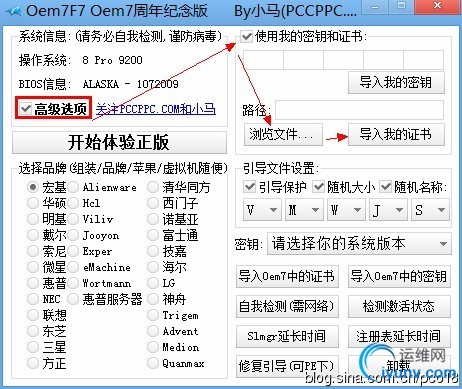The height and width of the screenshot is (389, 462).
Task: Select the 惠普服务器 radio button
Action: (x=73, y=299)
